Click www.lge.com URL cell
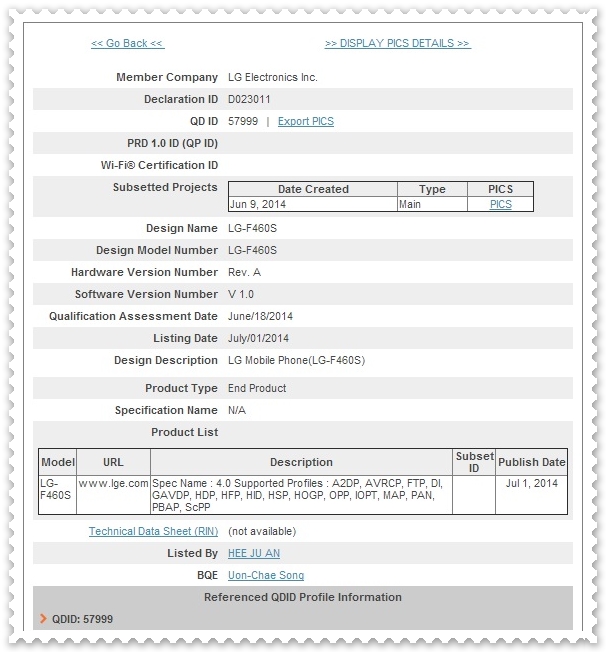Screen dimensions: 606x652 [x=113, y=495]
